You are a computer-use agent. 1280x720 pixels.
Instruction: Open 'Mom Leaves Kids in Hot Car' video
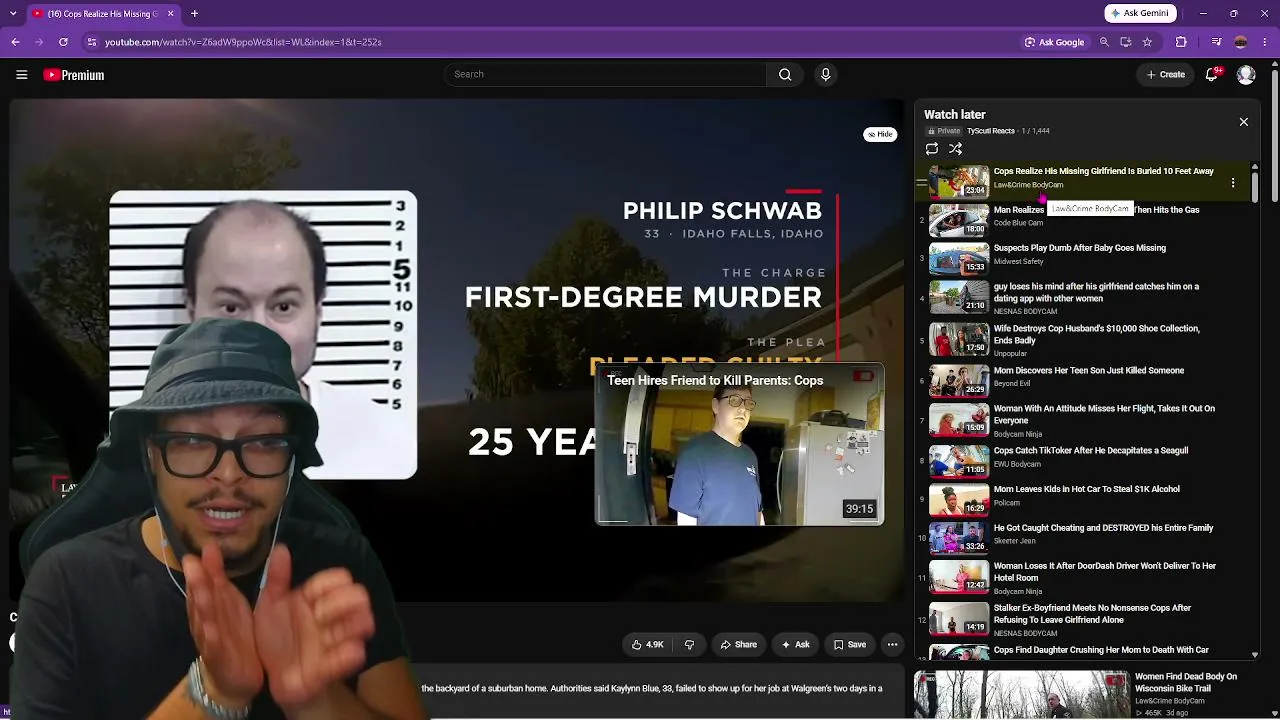tap(1087, 489)
